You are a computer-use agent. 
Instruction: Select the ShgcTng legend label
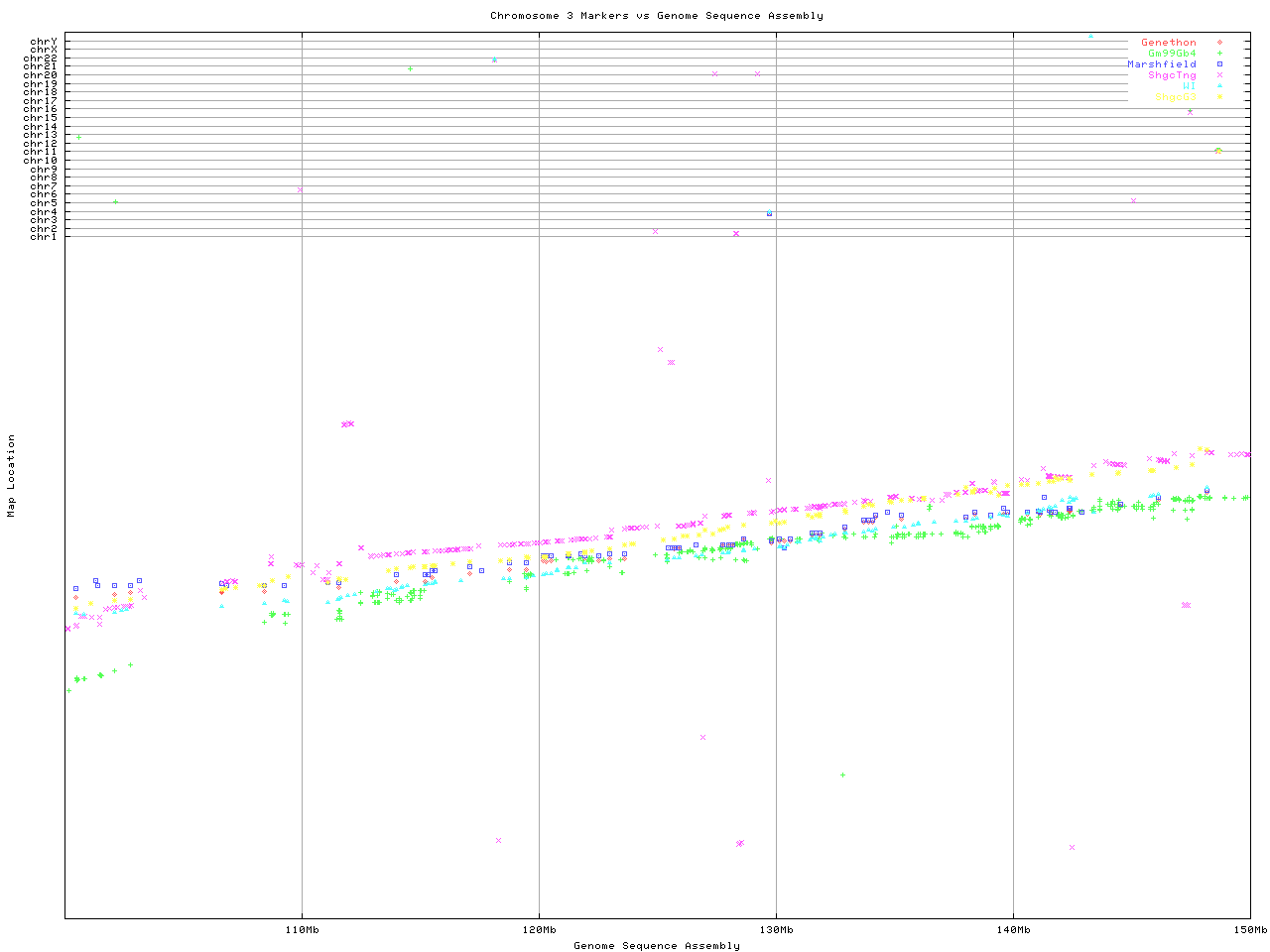[1172, 75]
